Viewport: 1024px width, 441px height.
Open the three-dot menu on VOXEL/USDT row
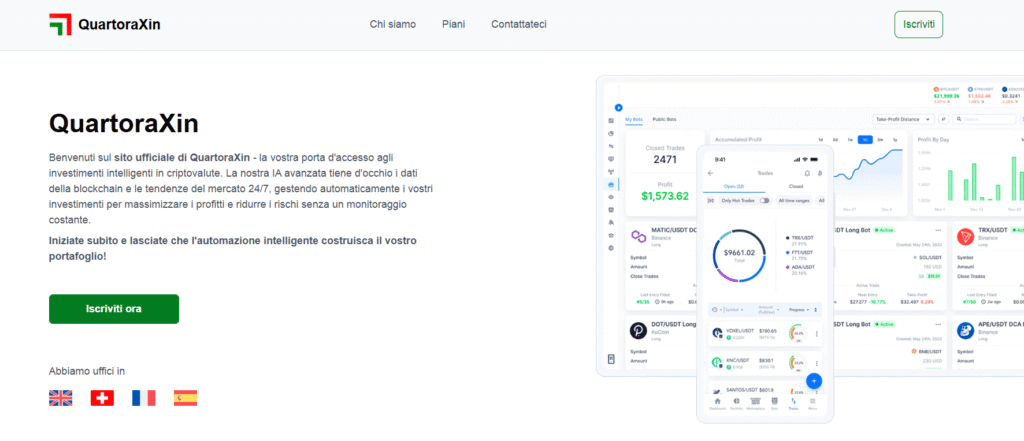[x=817, y=333]
